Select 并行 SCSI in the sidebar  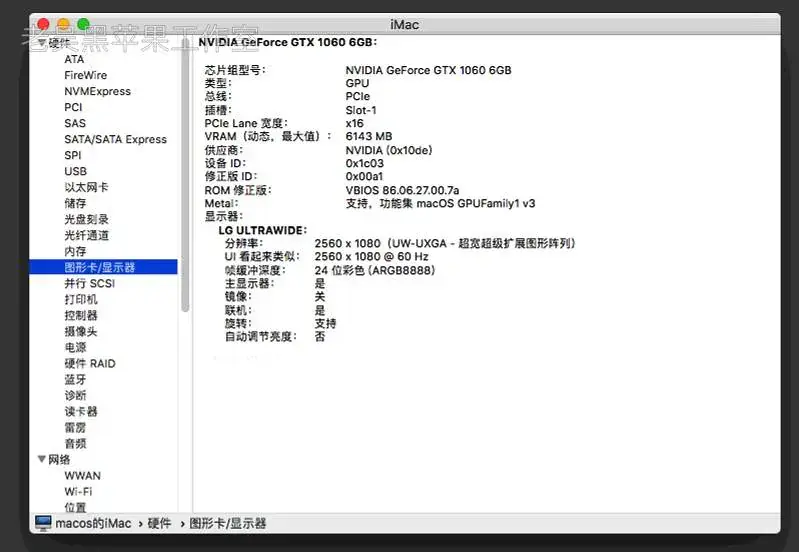click(89, 283)
